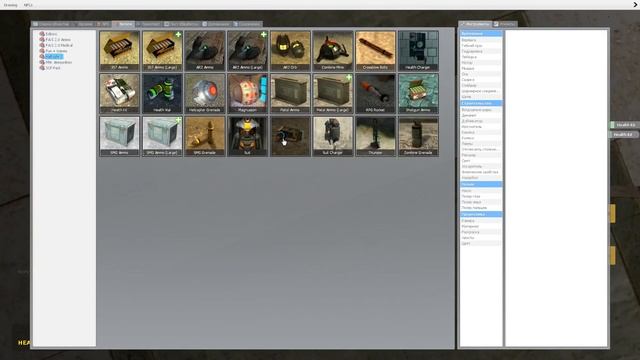Open the FA:S 2.0 Ammo category
640x360 pixels.
tap(58, 40)
